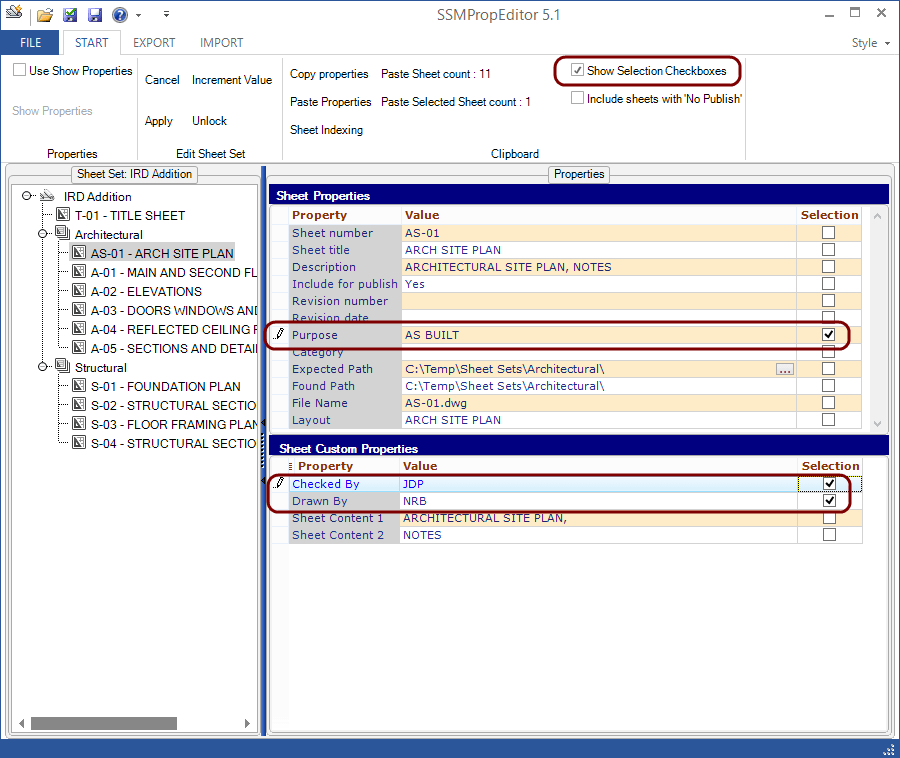Click the Copy properties button

pos(329,74)
